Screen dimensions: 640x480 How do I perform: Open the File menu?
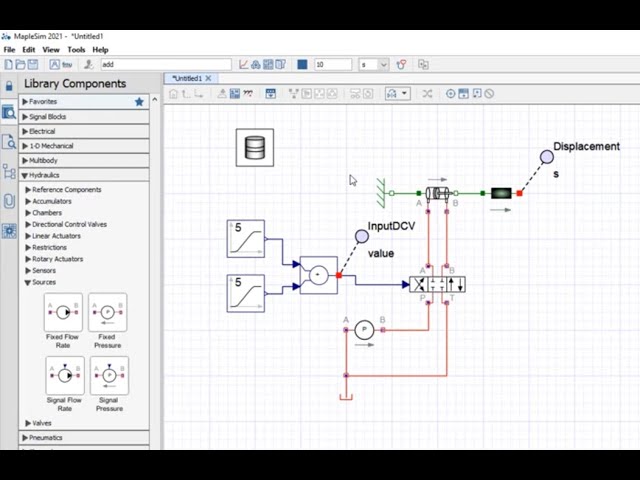coord(9,50)
